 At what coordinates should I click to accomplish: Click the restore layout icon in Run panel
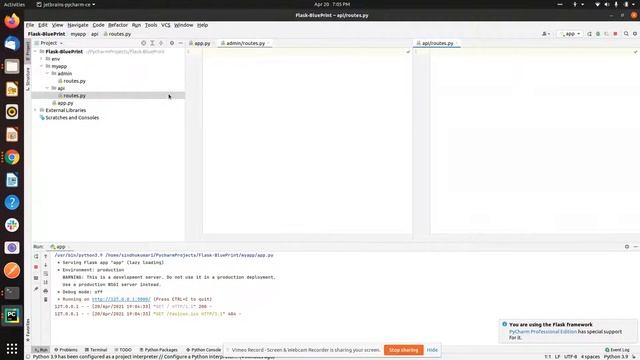point(36,278)
